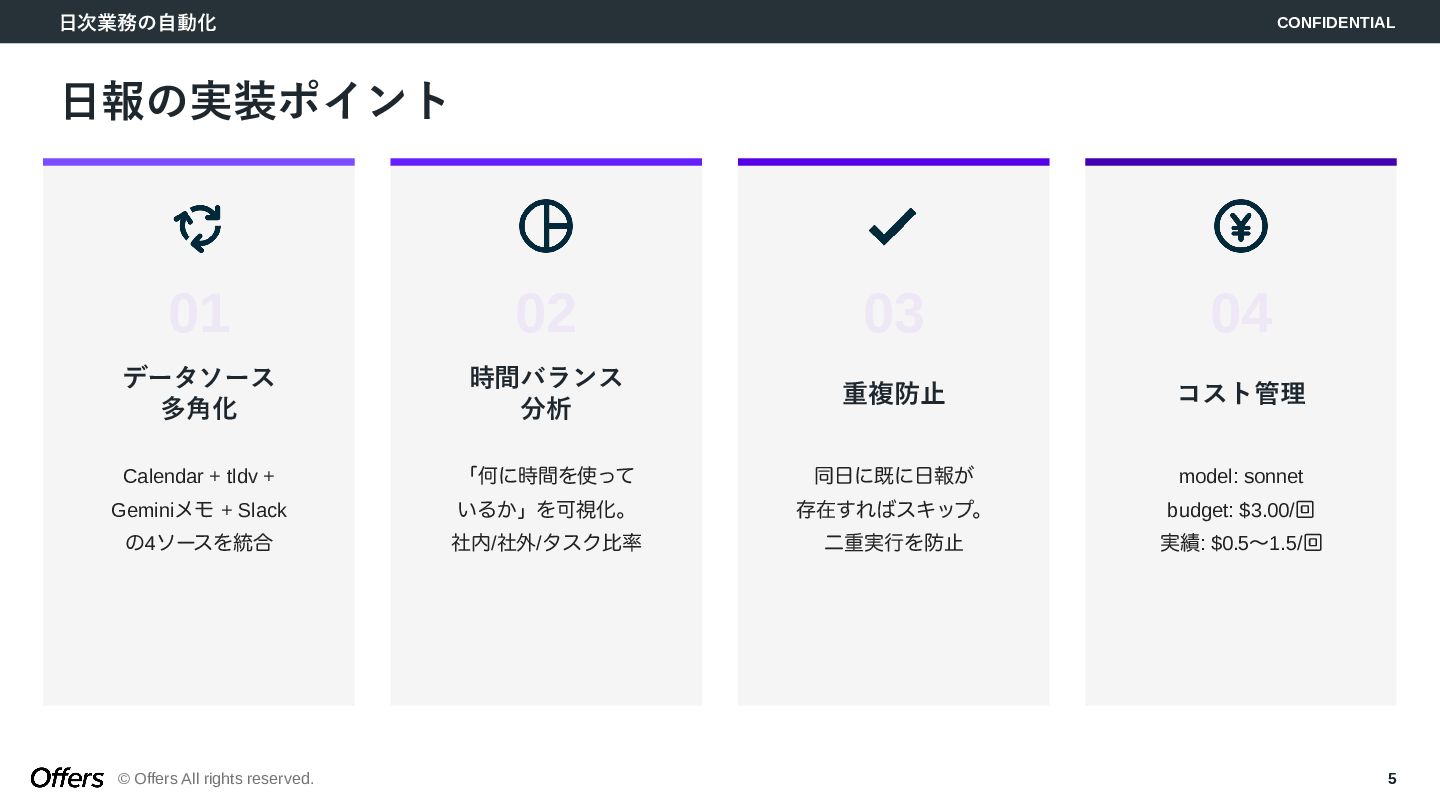Click the データソース多角化 heading
This screenshot has height=810, width=1440.
[x=199, y=393]
